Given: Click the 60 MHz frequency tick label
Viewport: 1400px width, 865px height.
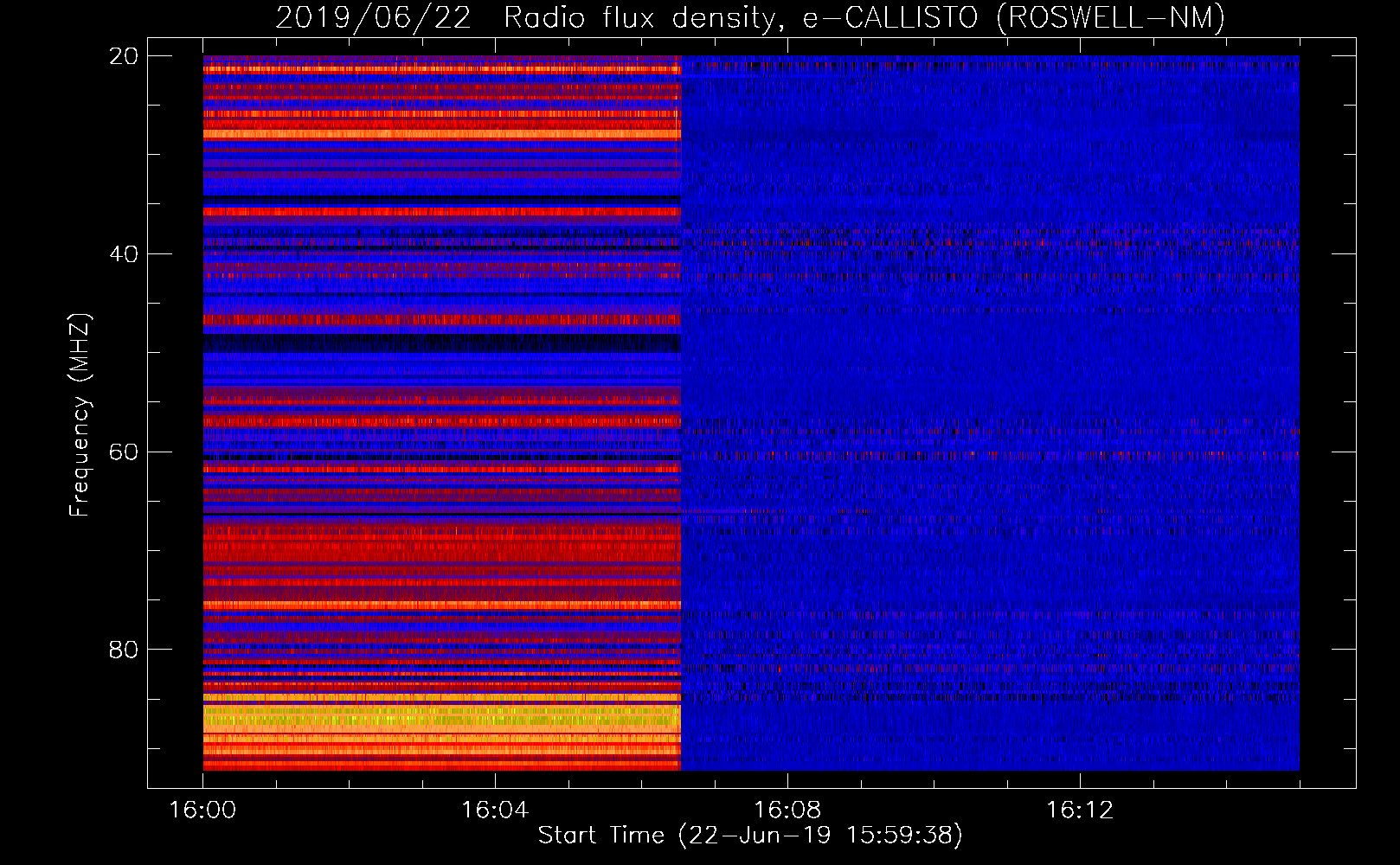Looking at the screenshot, I should click(123, 452).
